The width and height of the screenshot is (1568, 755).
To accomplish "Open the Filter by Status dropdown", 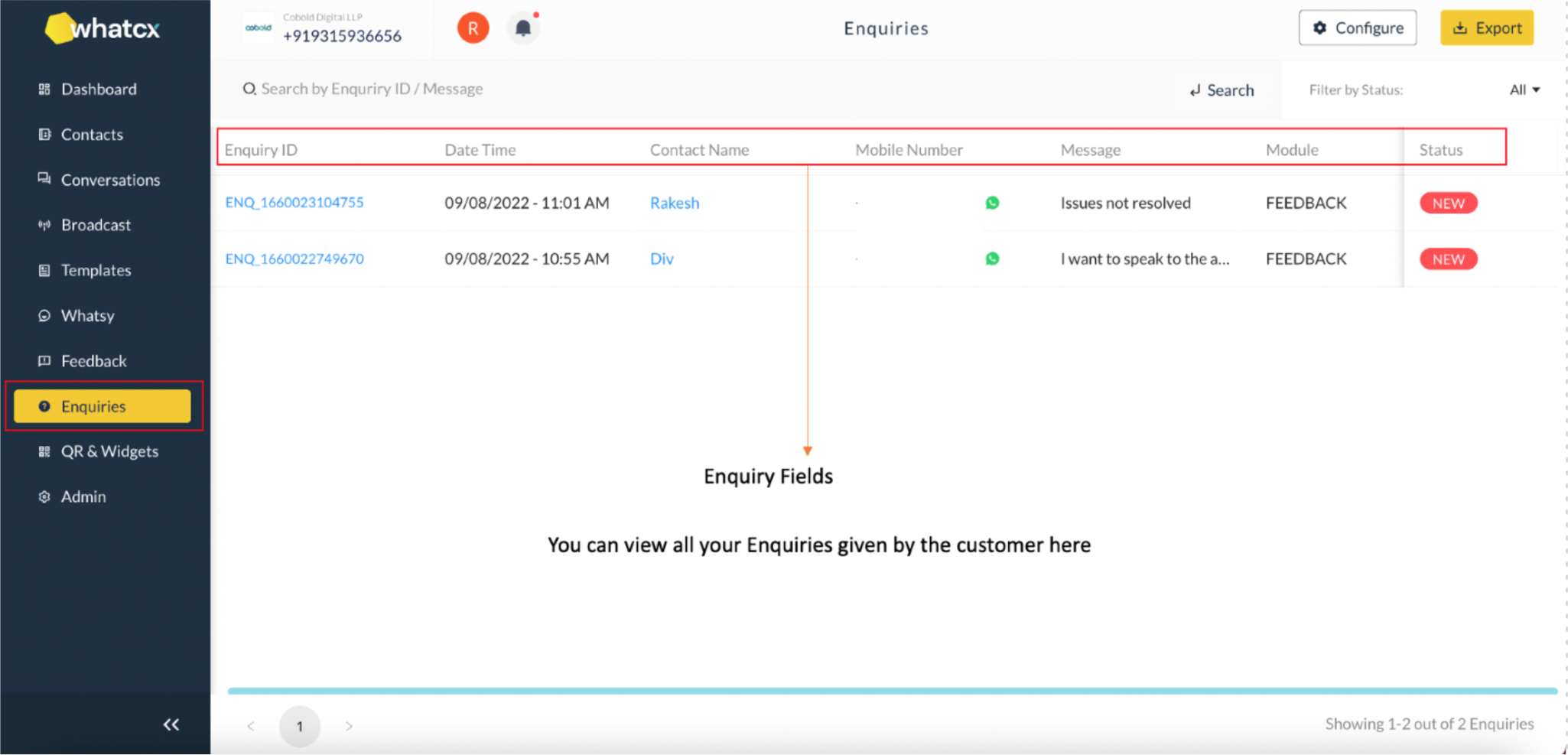I will 1524,89.
